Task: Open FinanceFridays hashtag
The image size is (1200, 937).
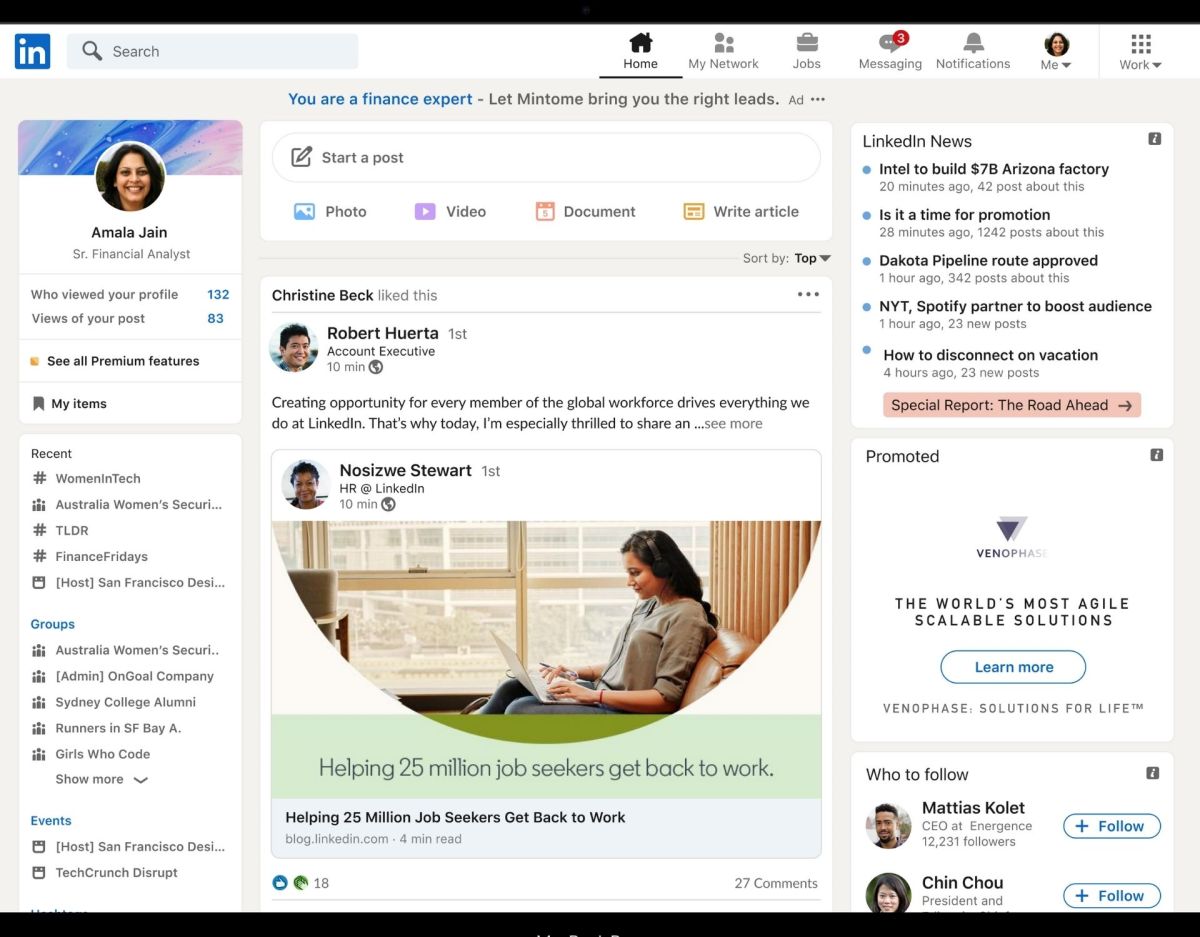Action: pos(101,556)
